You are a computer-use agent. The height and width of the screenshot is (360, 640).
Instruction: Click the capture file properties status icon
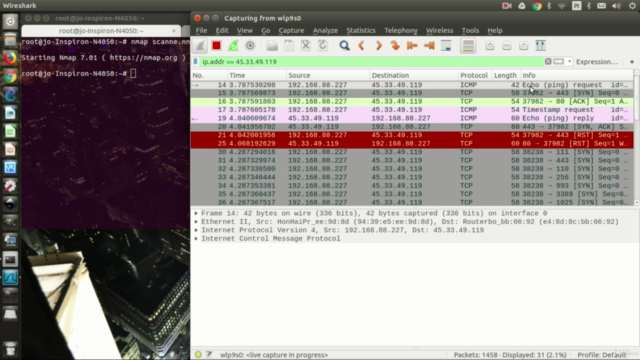click(209, 355)
